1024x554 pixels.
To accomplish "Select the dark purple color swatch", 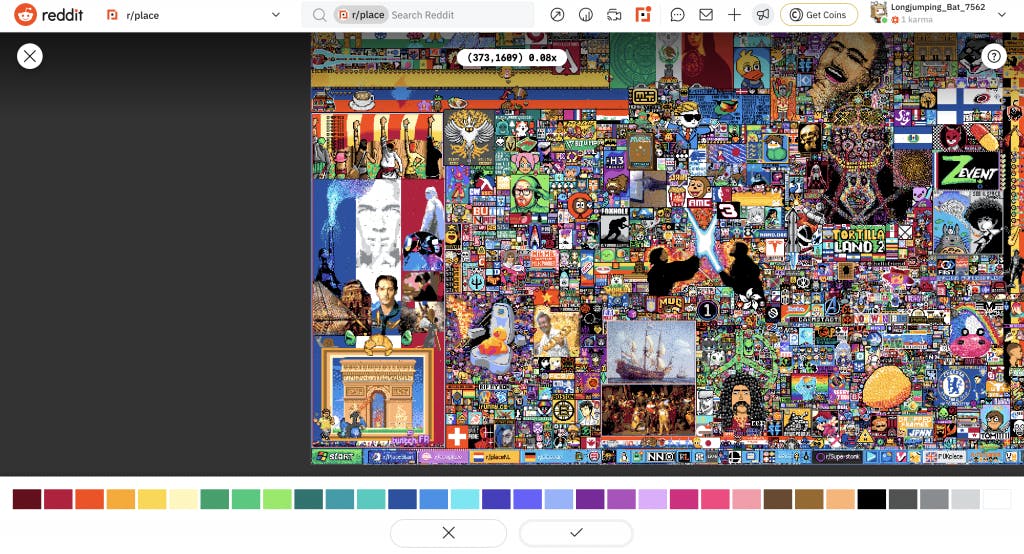I will (590, 499).
